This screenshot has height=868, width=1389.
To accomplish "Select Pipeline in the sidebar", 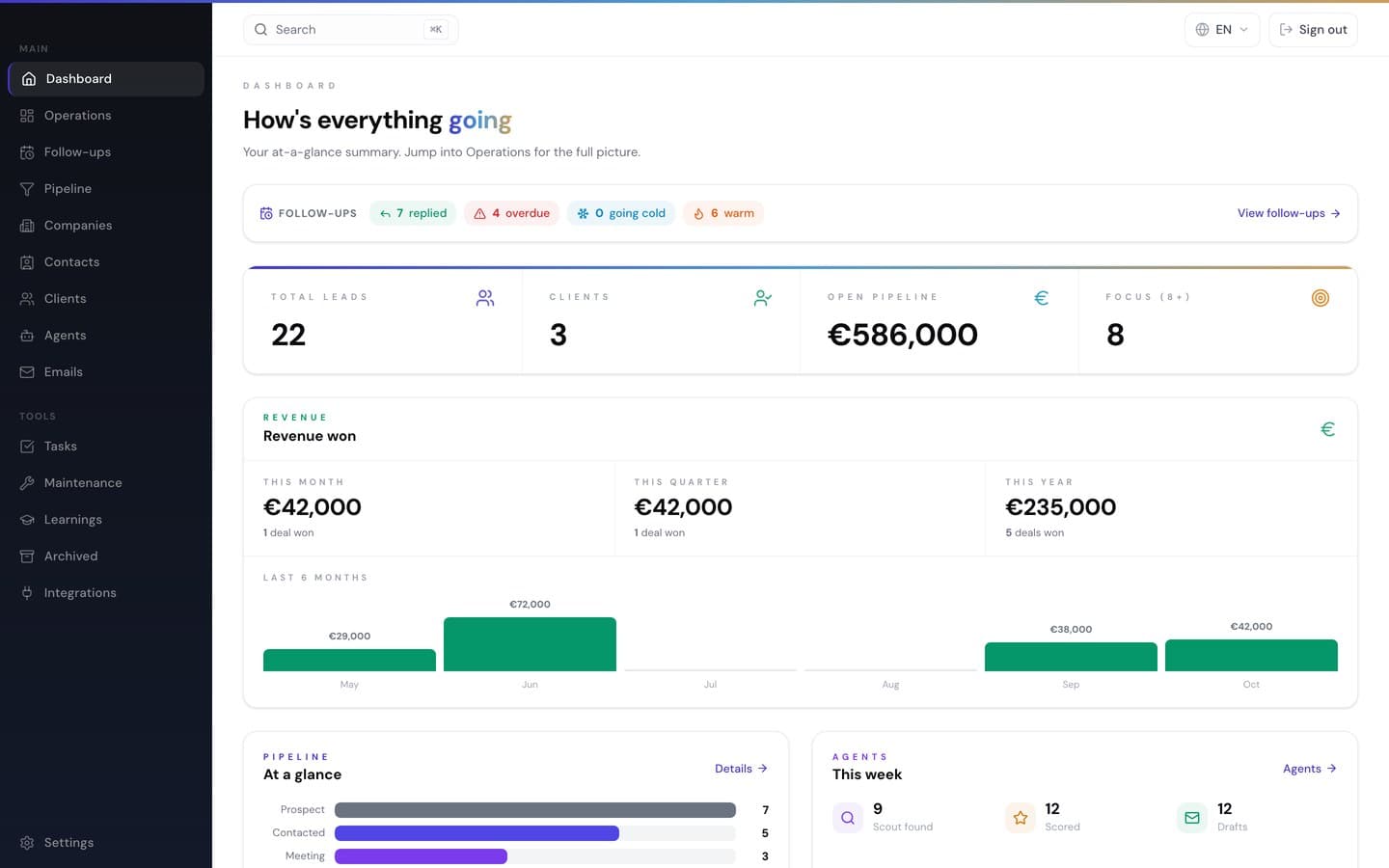I will 106,189.
